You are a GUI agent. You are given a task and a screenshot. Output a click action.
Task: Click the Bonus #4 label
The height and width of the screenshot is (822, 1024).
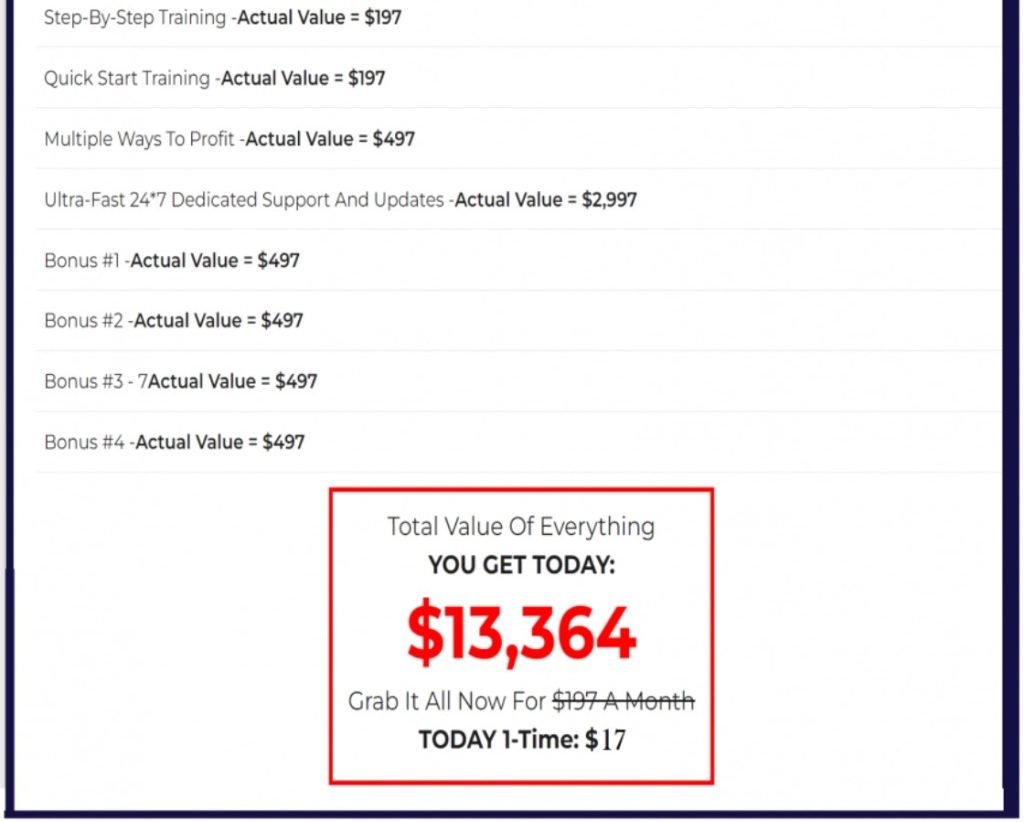click(x=85, y=442)
